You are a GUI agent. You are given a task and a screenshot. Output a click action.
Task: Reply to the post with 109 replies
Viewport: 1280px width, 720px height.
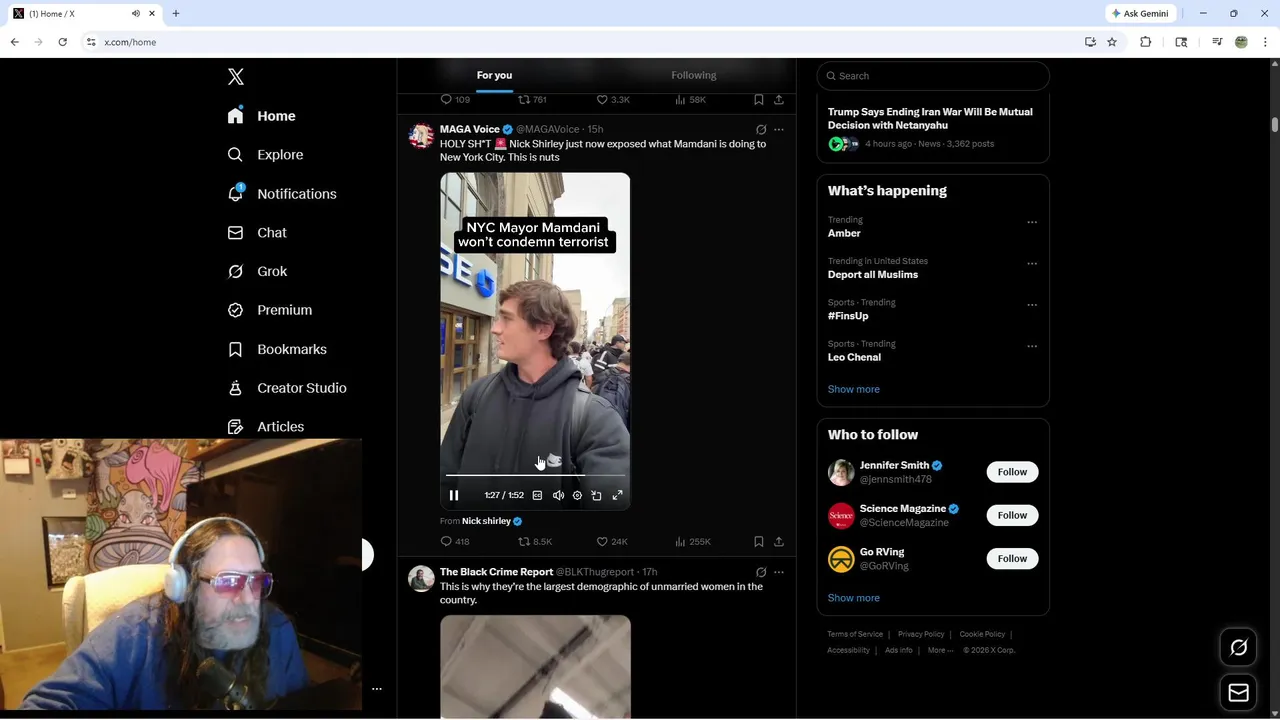click(x=455, y=100)
